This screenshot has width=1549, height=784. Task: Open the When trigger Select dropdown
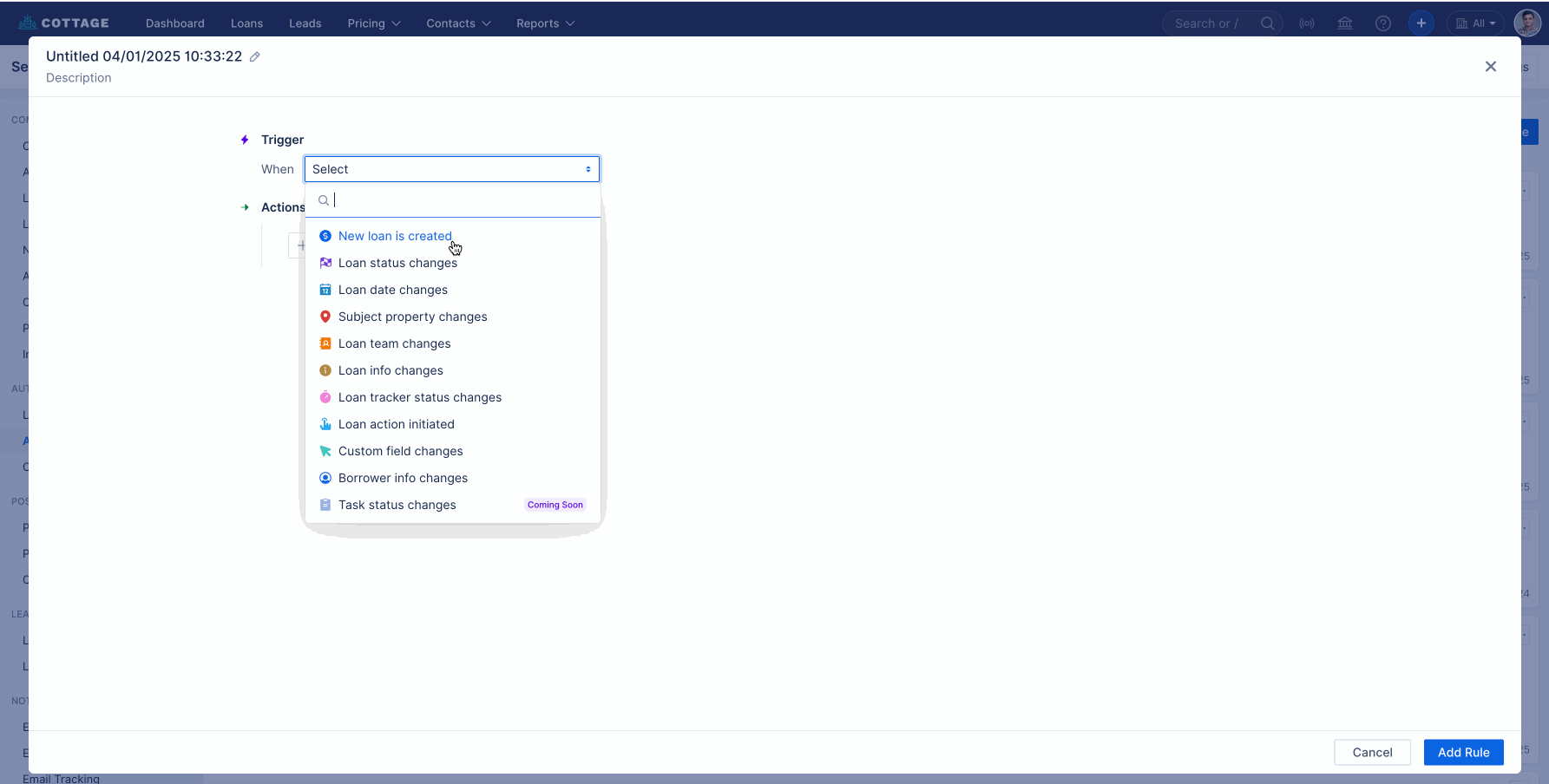tap(452, 169)
